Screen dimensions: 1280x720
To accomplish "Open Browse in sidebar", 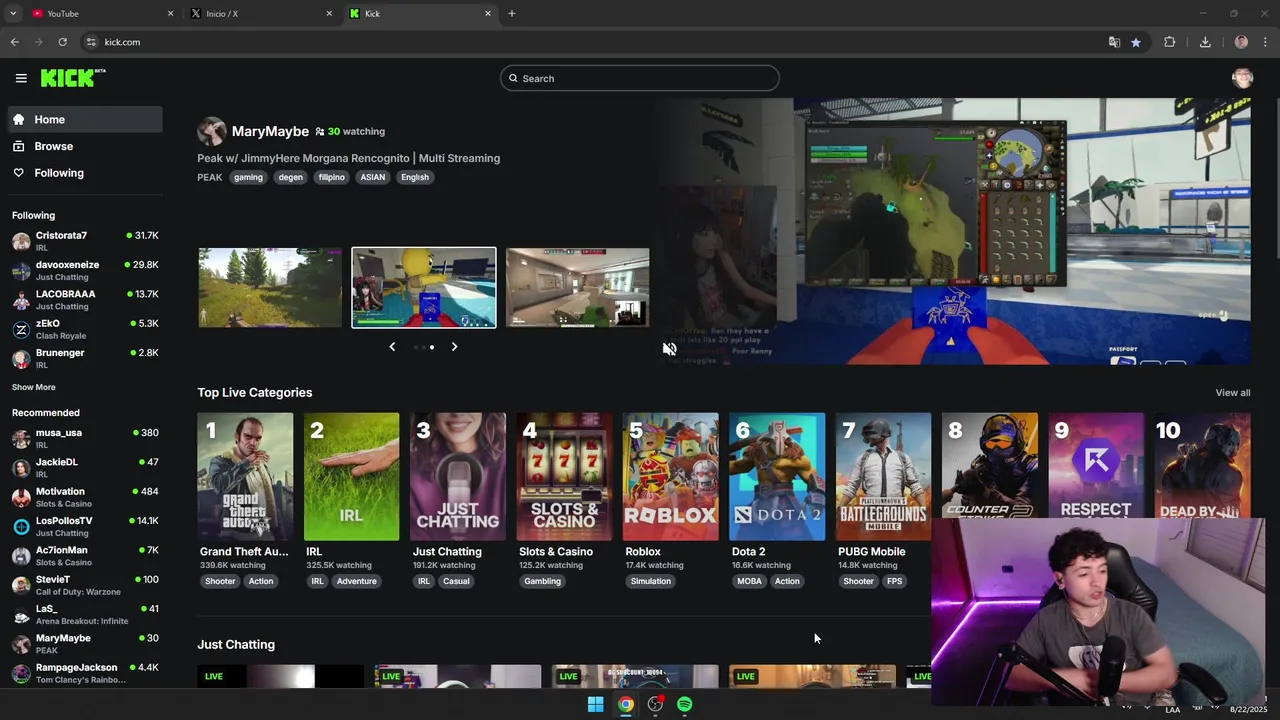I will point(85,146).
